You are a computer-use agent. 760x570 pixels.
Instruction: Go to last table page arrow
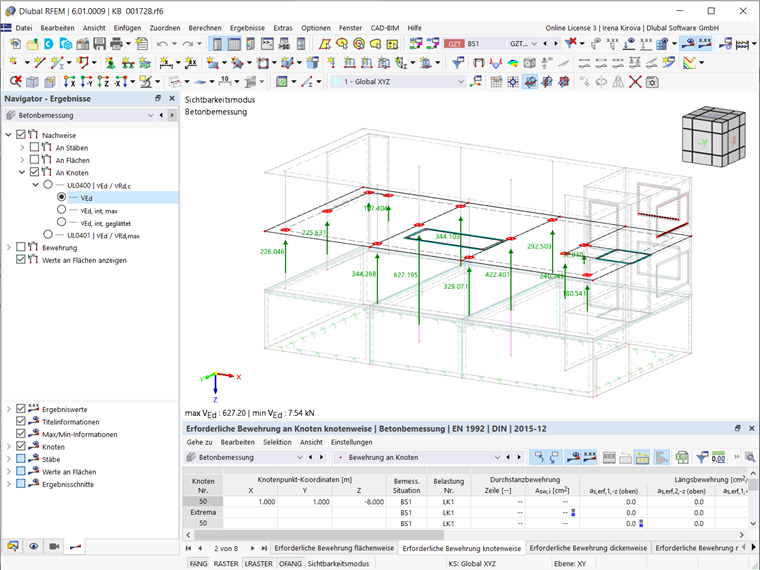264,548
